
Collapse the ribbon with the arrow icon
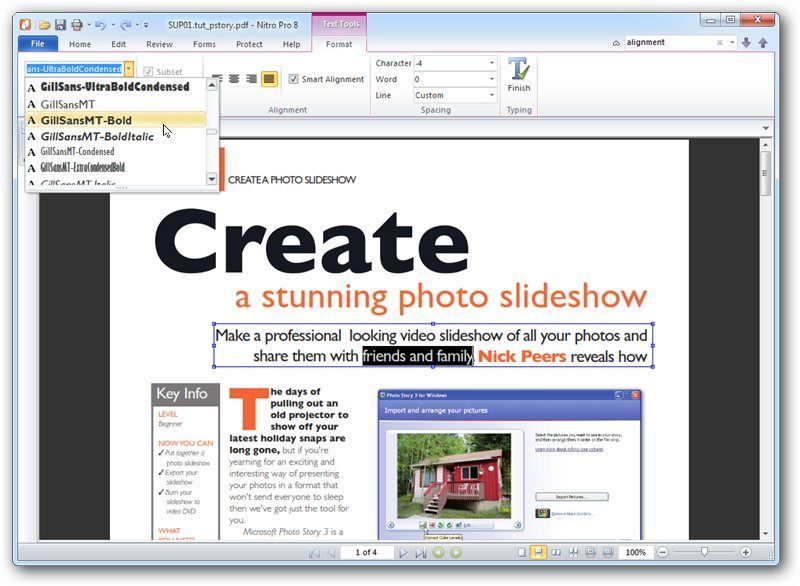tap(616, 43)
